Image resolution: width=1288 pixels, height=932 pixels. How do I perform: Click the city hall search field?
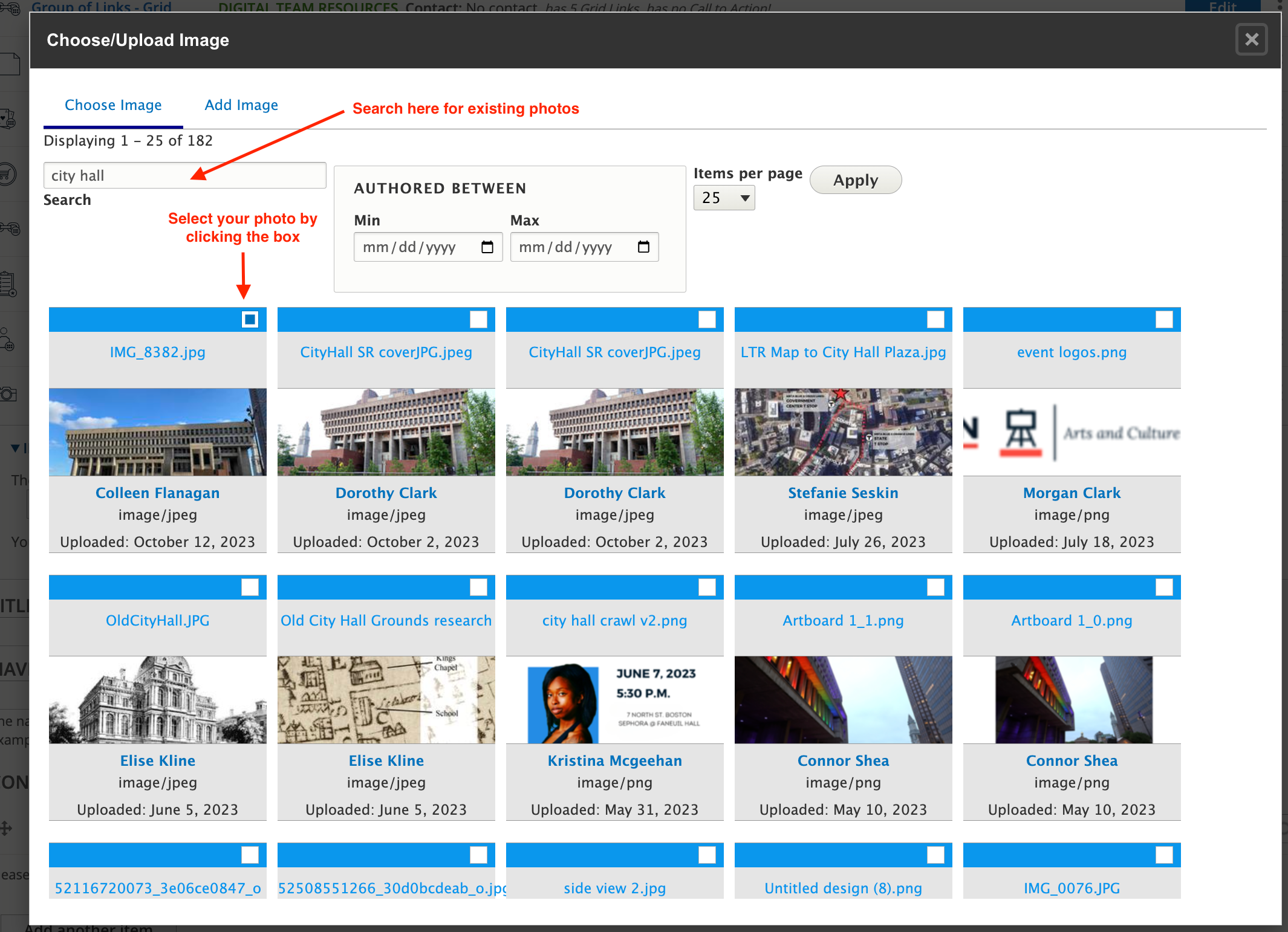[x=184, y=175]
